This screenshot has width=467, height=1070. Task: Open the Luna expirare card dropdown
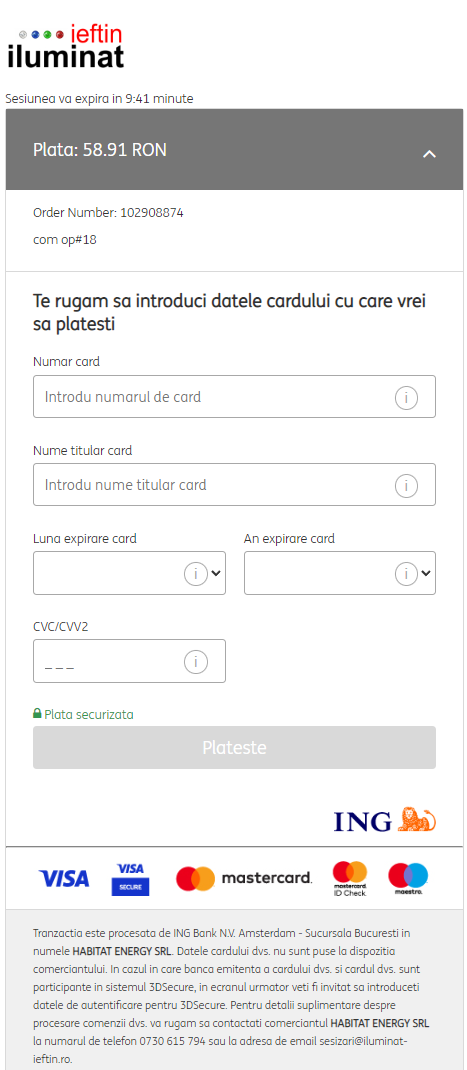(129, 573)
